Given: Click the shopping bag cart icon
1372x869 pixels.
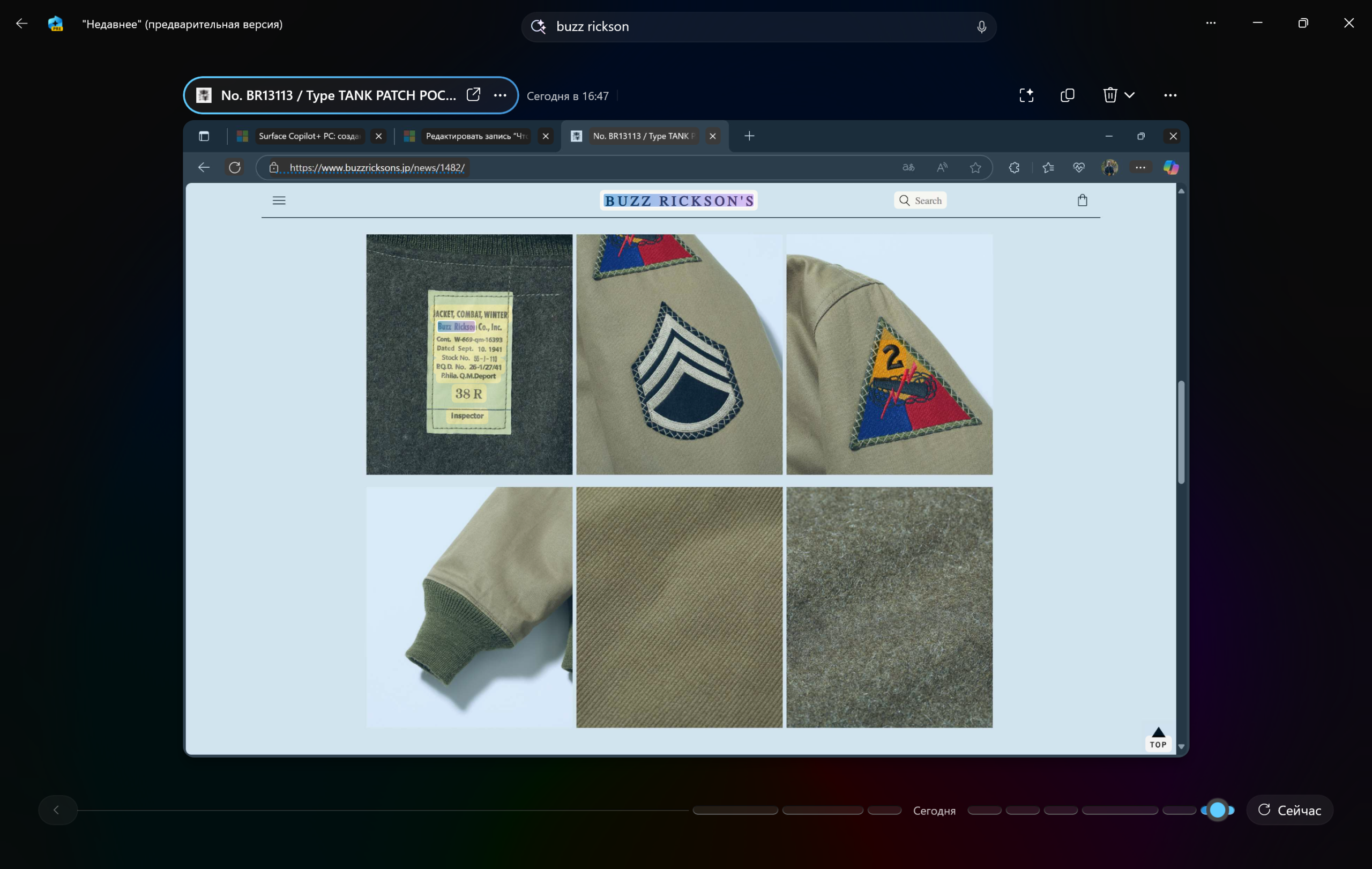Looking at the screenshot, I should (x=1082, y=200).
